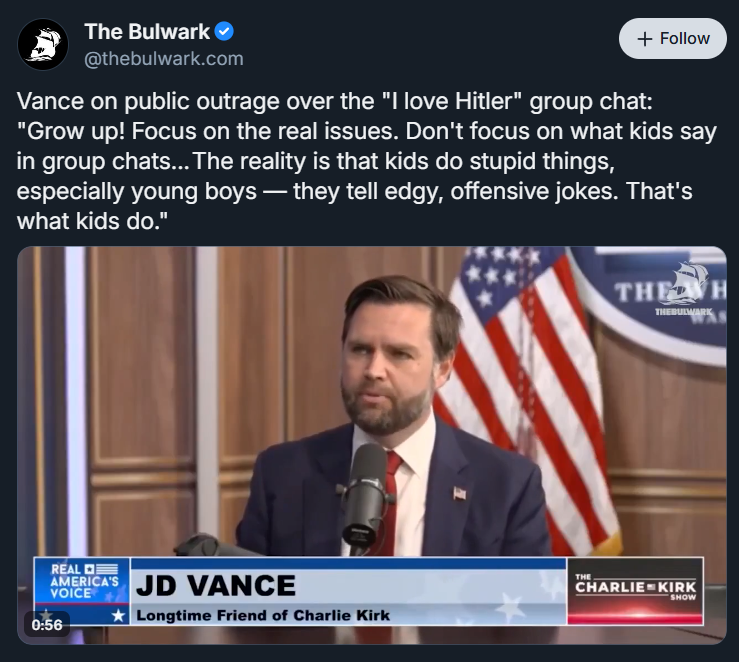Click the blue verified checkmark badge
The height and width of the screenshot is (662, 739).
[225, 32]
